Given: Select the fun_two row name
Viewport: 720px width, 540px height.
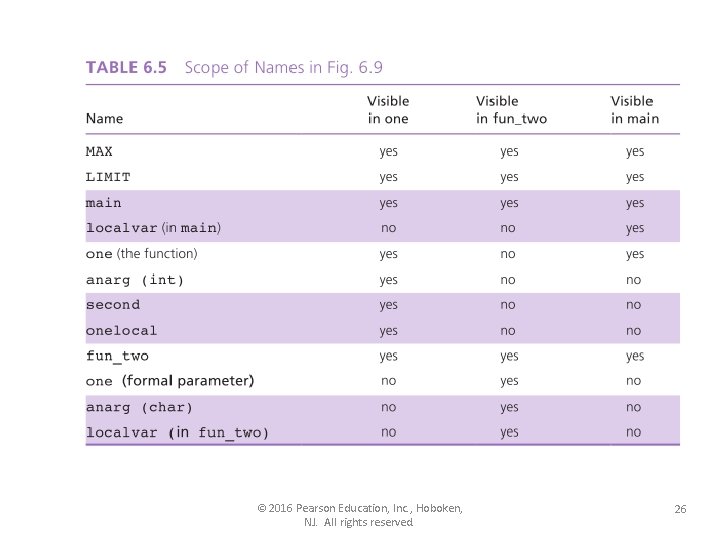Looking at the screenshot, I should pyautogui.click(x=117, y=356).
